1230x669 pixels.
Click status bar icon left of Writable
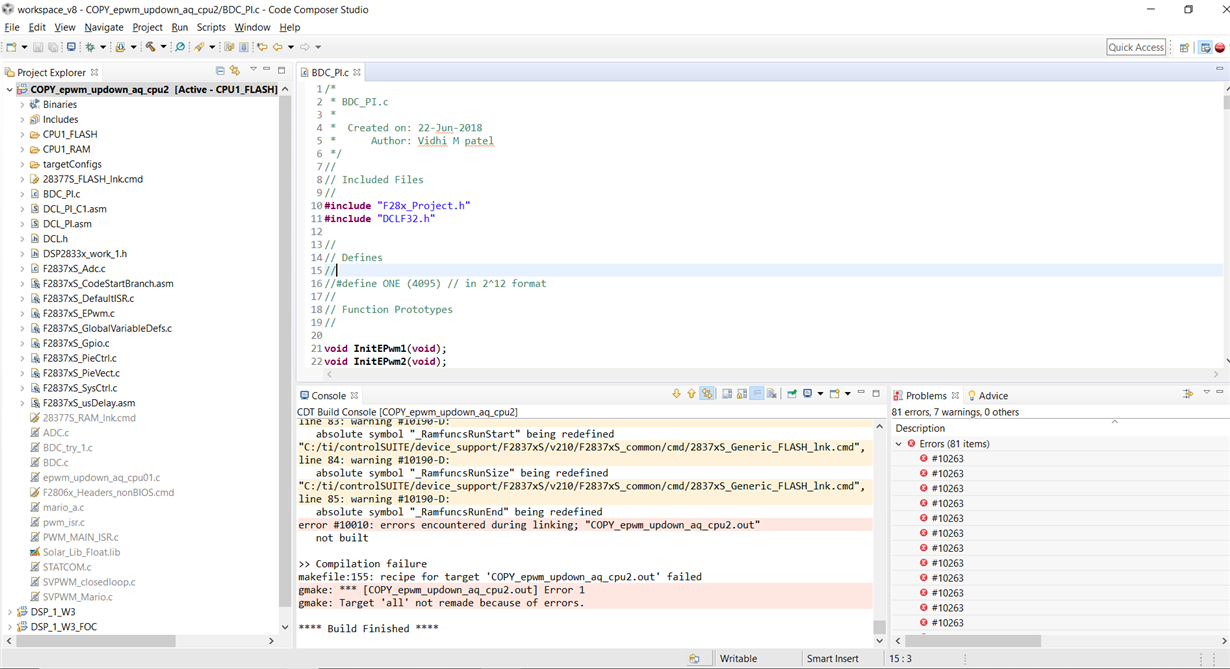pyautogui.click(x=694, y=659)
